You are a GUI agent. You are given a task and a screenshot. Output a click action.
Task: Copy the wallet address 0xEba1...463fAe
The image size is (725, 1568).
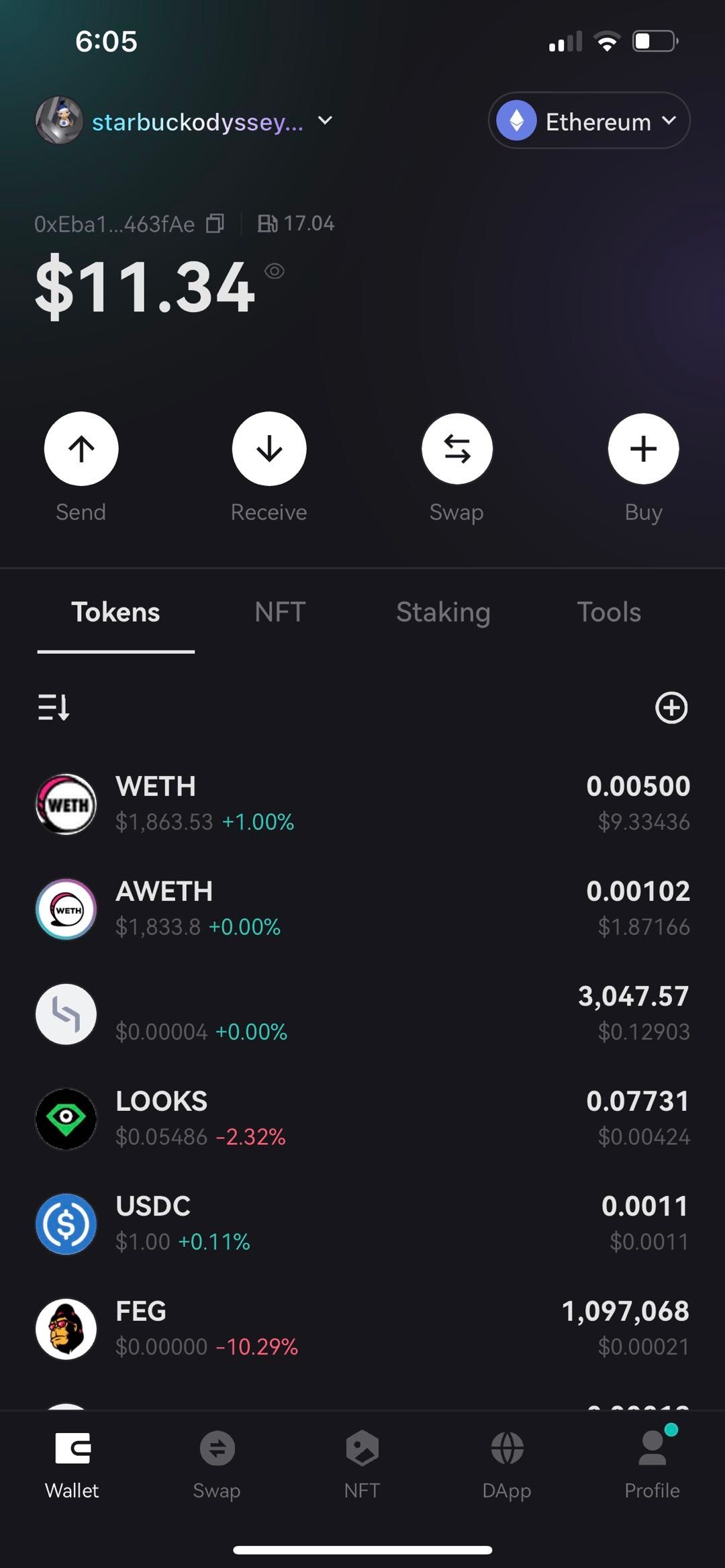(x=215, y=224)
